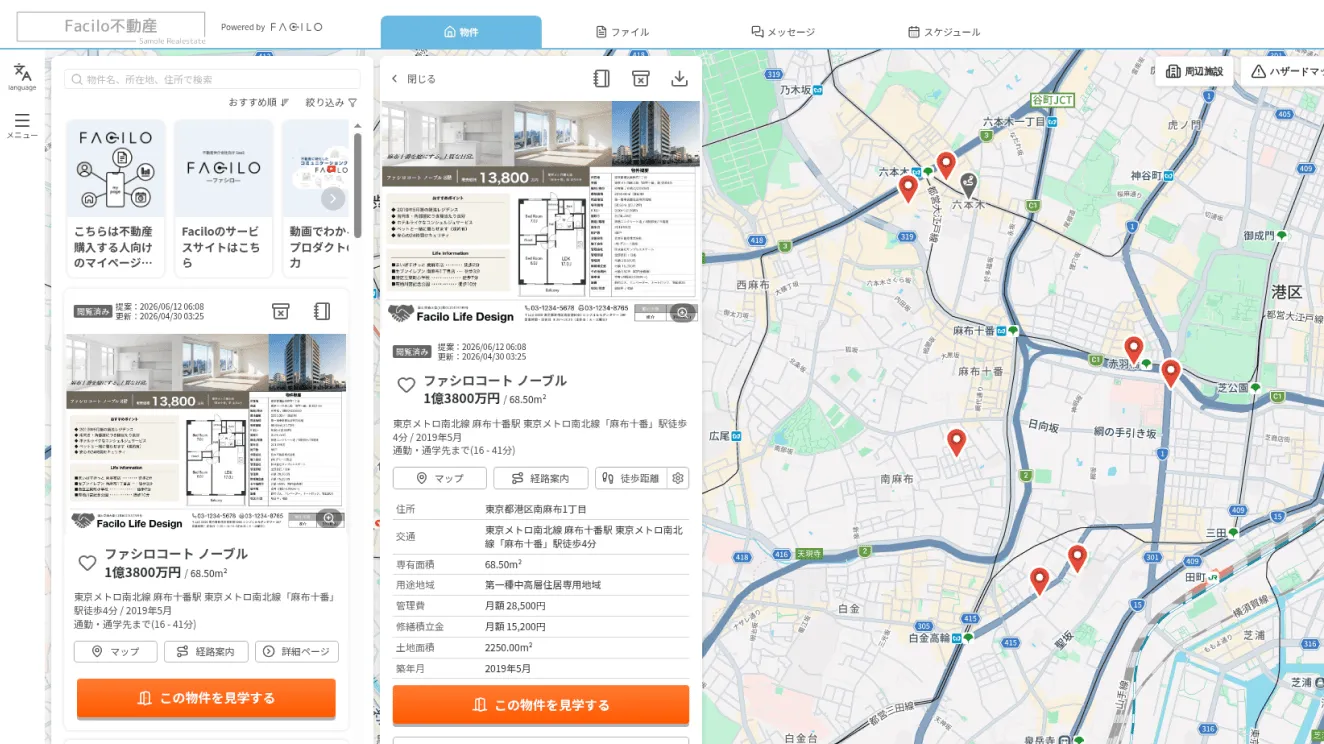Click この物件を見学する in the detail panel
Image resolution: width=1324 pixels, height=744 pixels.
pyautogui.click(x=541, y=705)
